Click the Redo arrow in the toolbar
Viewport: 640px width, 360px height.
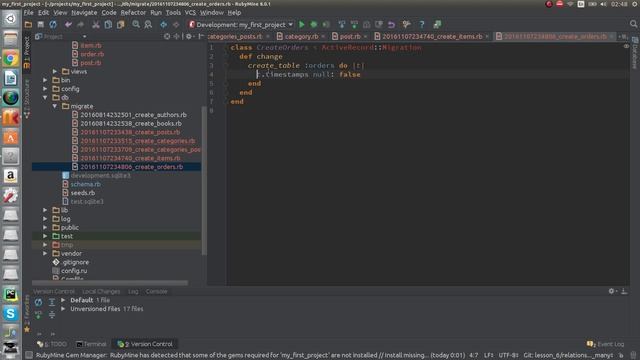click(x=80, y=25)
